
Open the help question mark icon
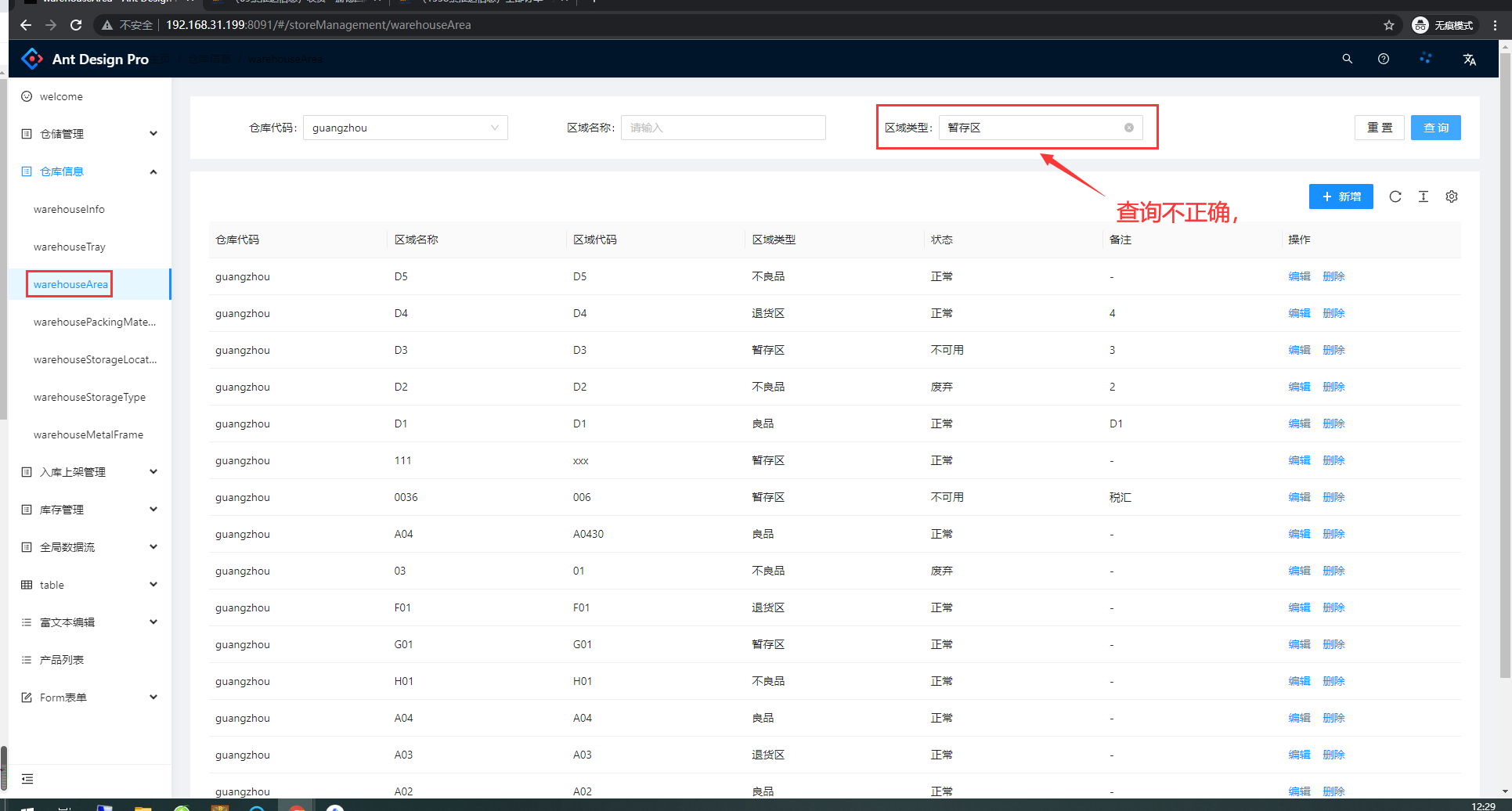(x=1384, y=59)
